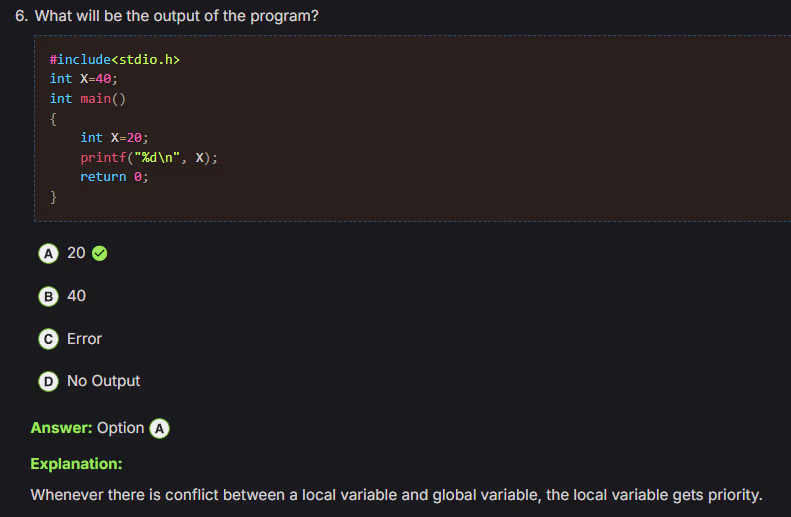This screenshot has height=517, width=791.
Task: Click the question 6 heading text
Action: click(166, 17)
